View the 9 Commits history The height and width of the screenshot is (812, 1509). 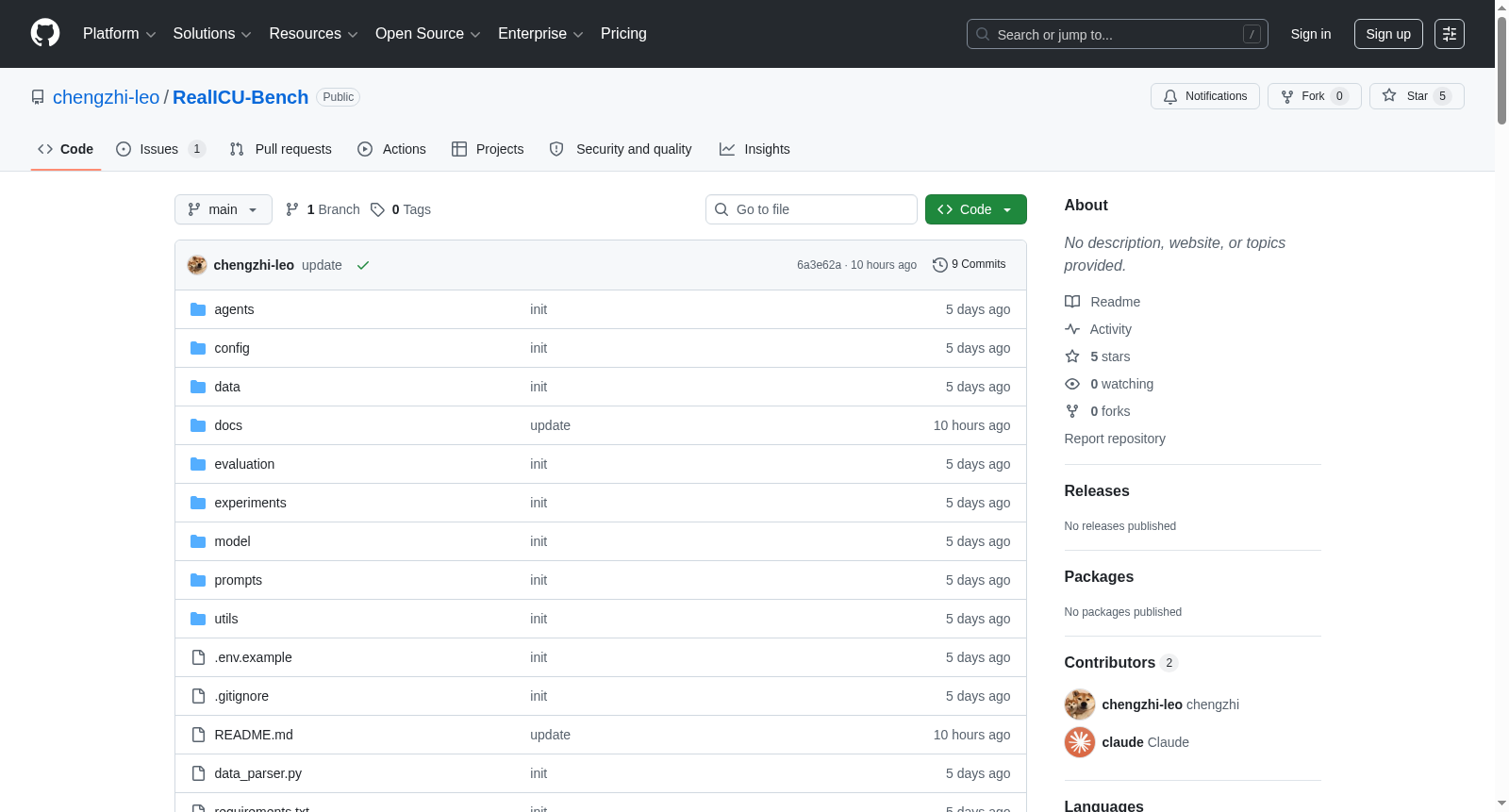pyautogui.click(x=970, y=265)
